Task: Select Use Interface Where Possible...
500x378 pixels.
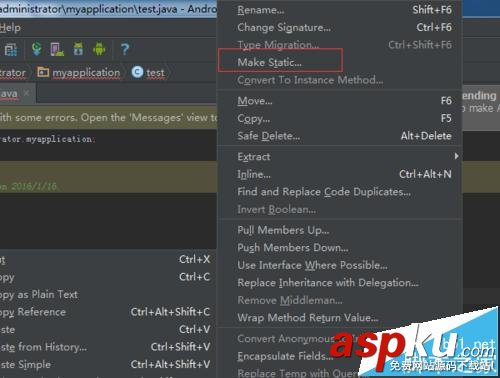Action: tap(340, 265)
